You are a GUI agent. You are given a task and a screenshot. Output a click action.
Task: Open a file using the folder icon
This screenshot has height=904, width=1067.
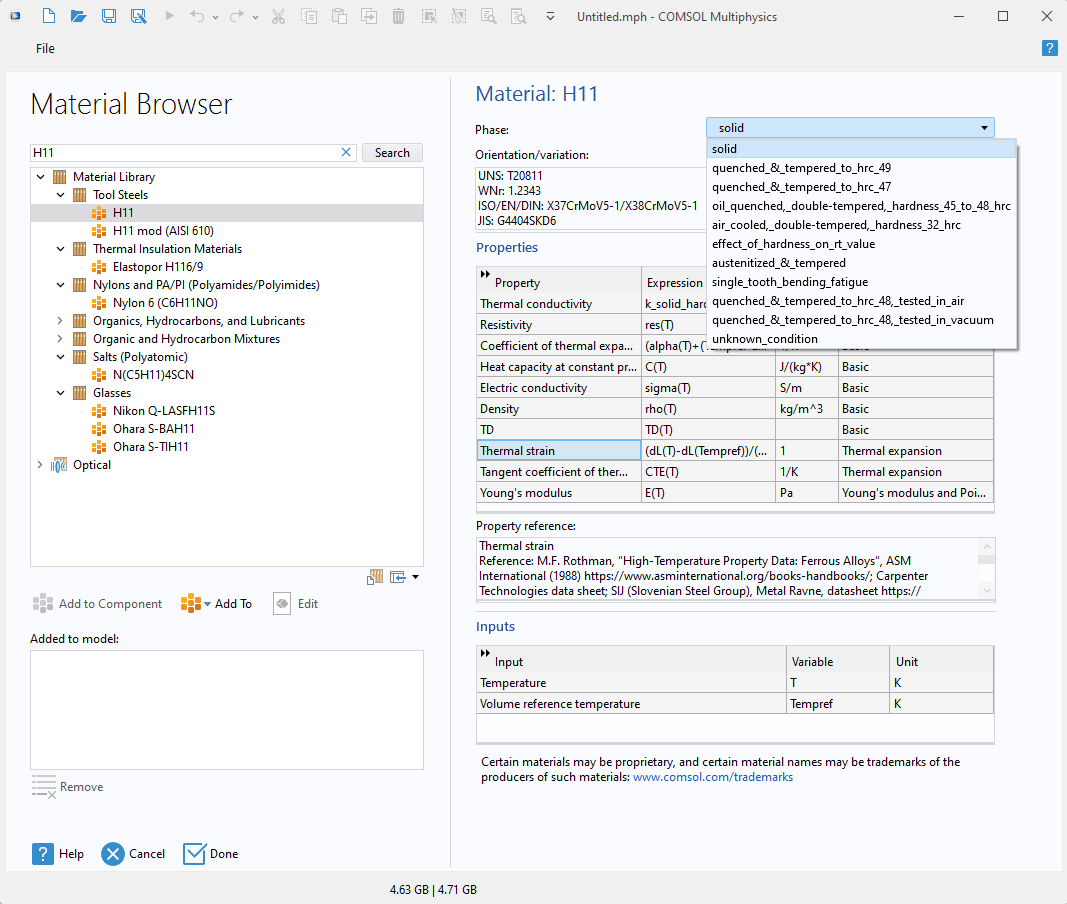tap(78, 16)
